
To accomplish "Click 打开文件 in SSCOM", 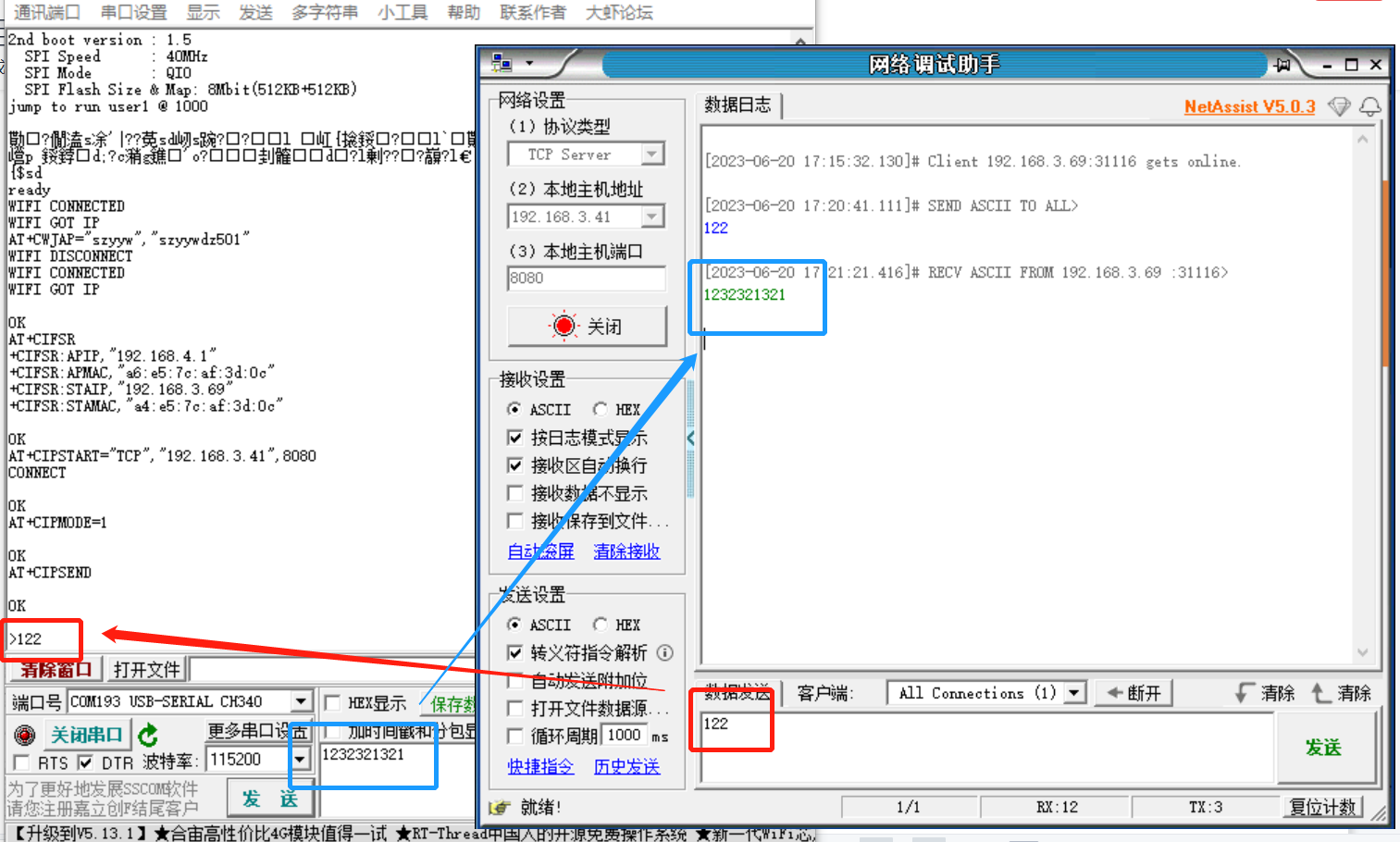I will 147,669.
